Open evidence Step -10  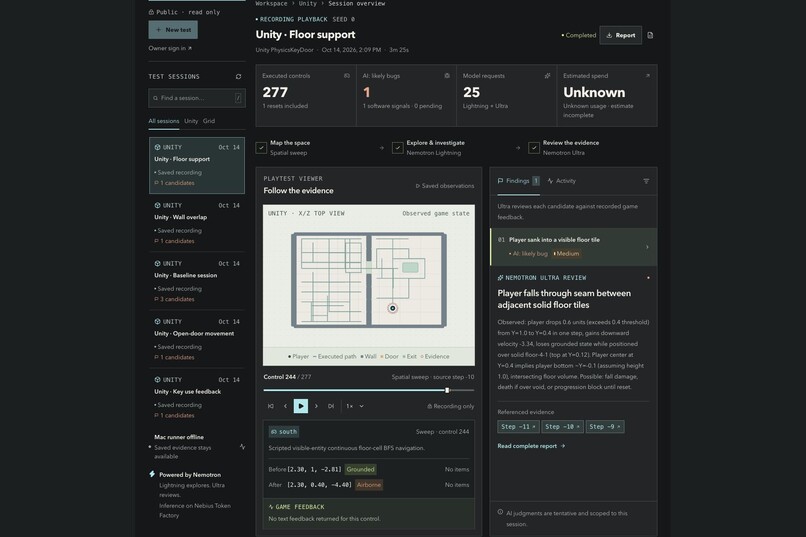[x=562, y=427]
